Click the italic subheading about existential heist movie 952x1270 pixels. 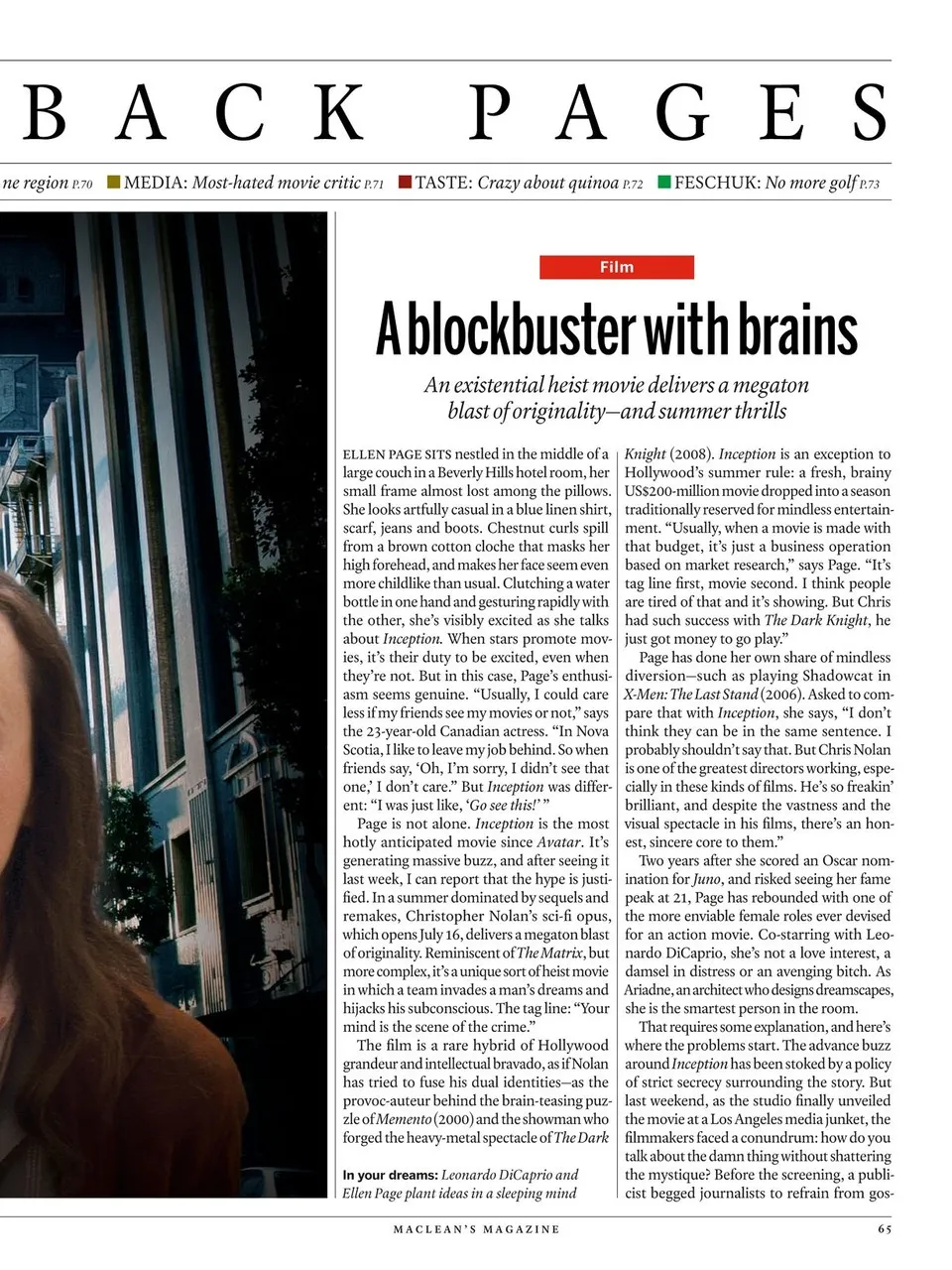[616, 398]
